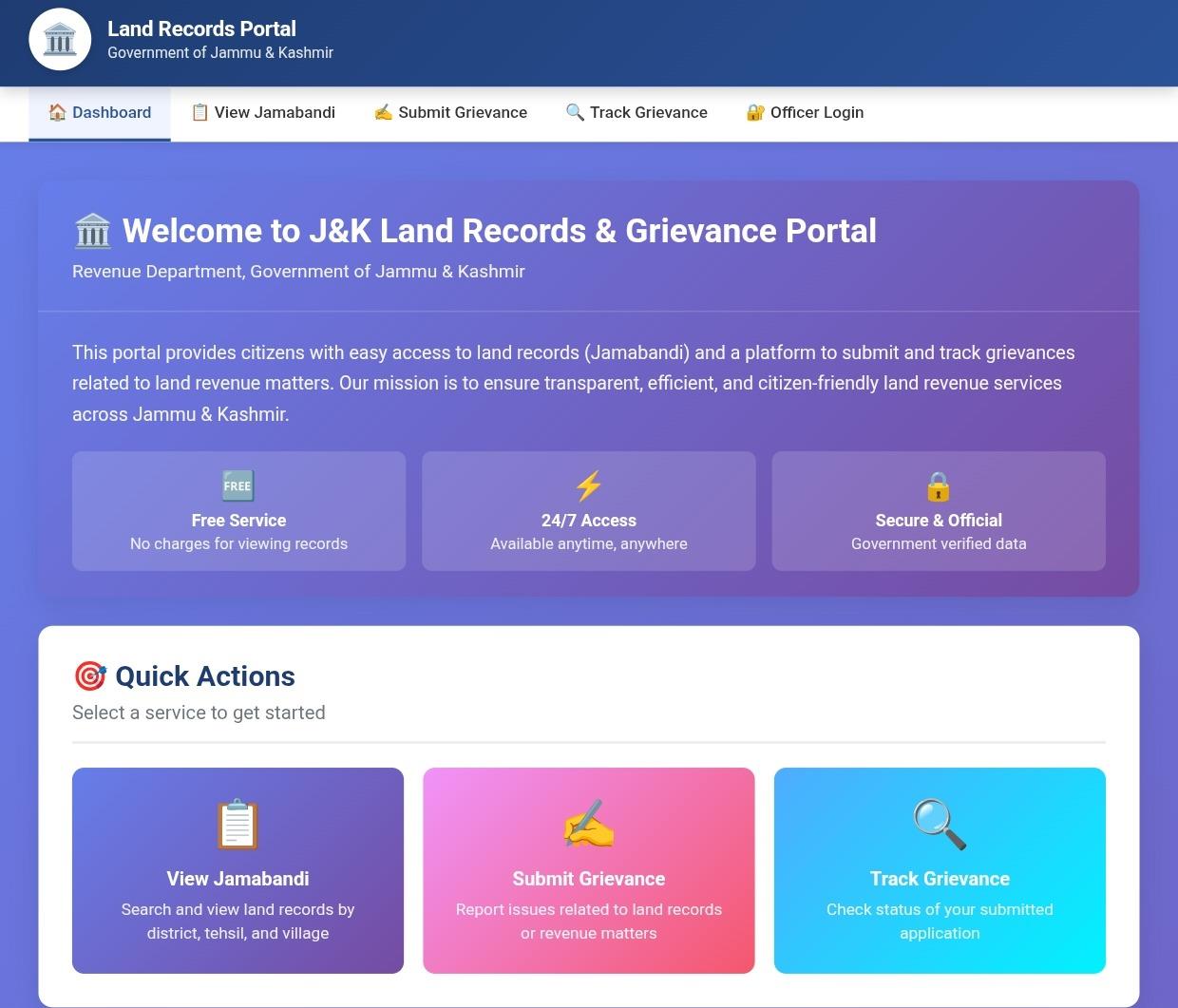Open the Dashboard tab

(x=100, y=113)
